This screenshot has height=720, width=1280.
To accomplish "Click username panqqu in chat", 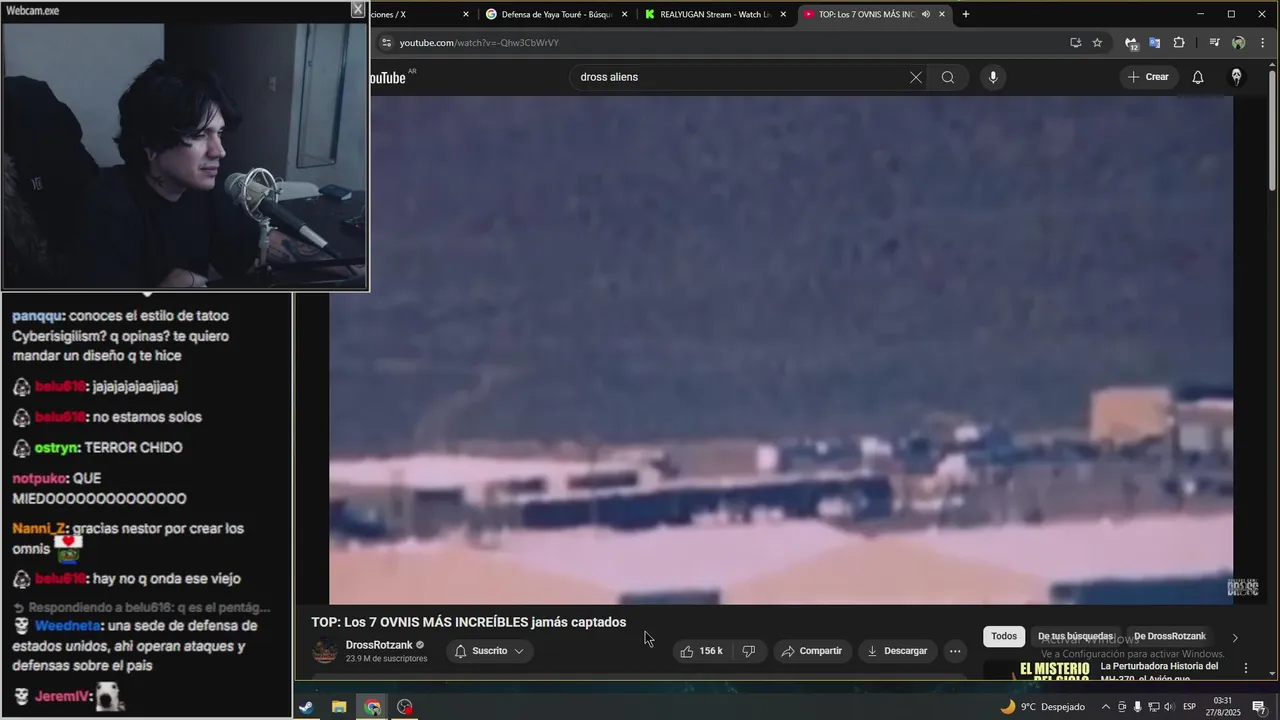I will point(36,316).
